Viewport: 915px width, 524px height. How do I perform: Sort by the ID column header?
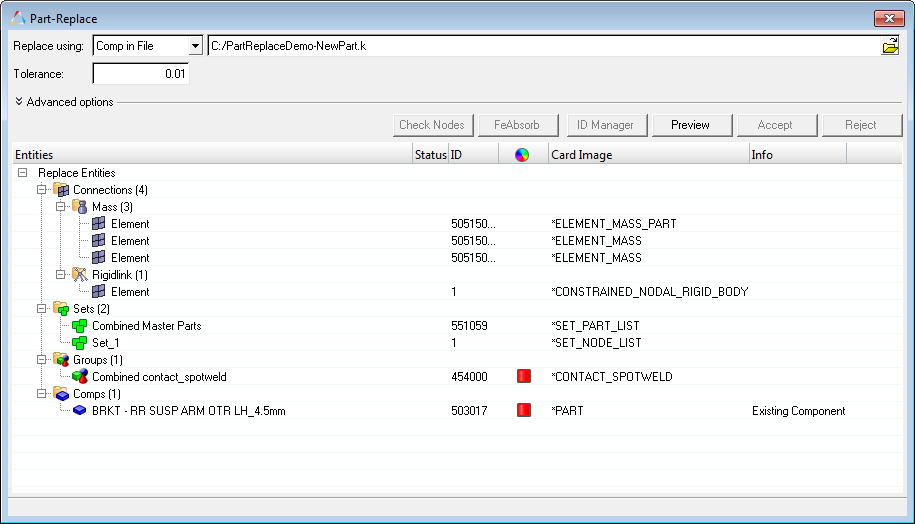click(x=473, y=155)
